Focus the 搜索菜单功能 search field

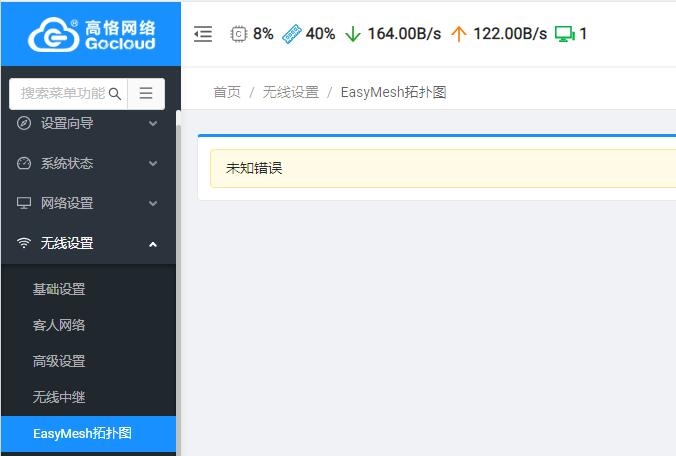(62, 94)
